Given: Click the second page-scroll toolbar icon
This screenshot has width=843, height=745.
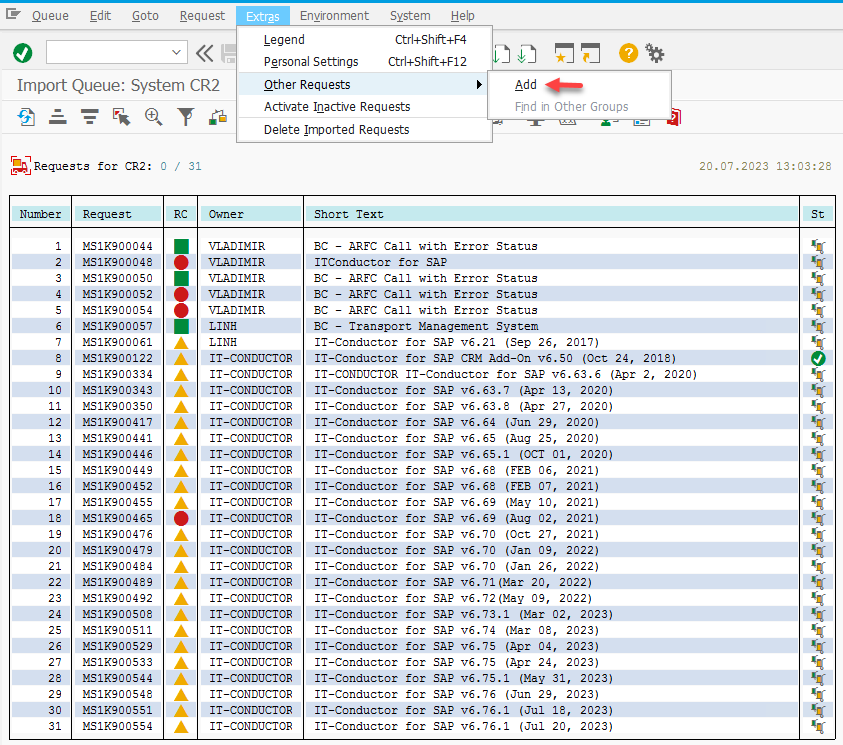Looking at the screenshot, I should [x=526, y=53].
